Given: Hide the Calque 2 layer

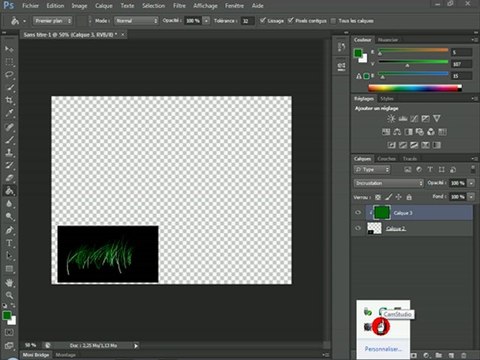Looking at the screenshot, I should coord(358,228).
